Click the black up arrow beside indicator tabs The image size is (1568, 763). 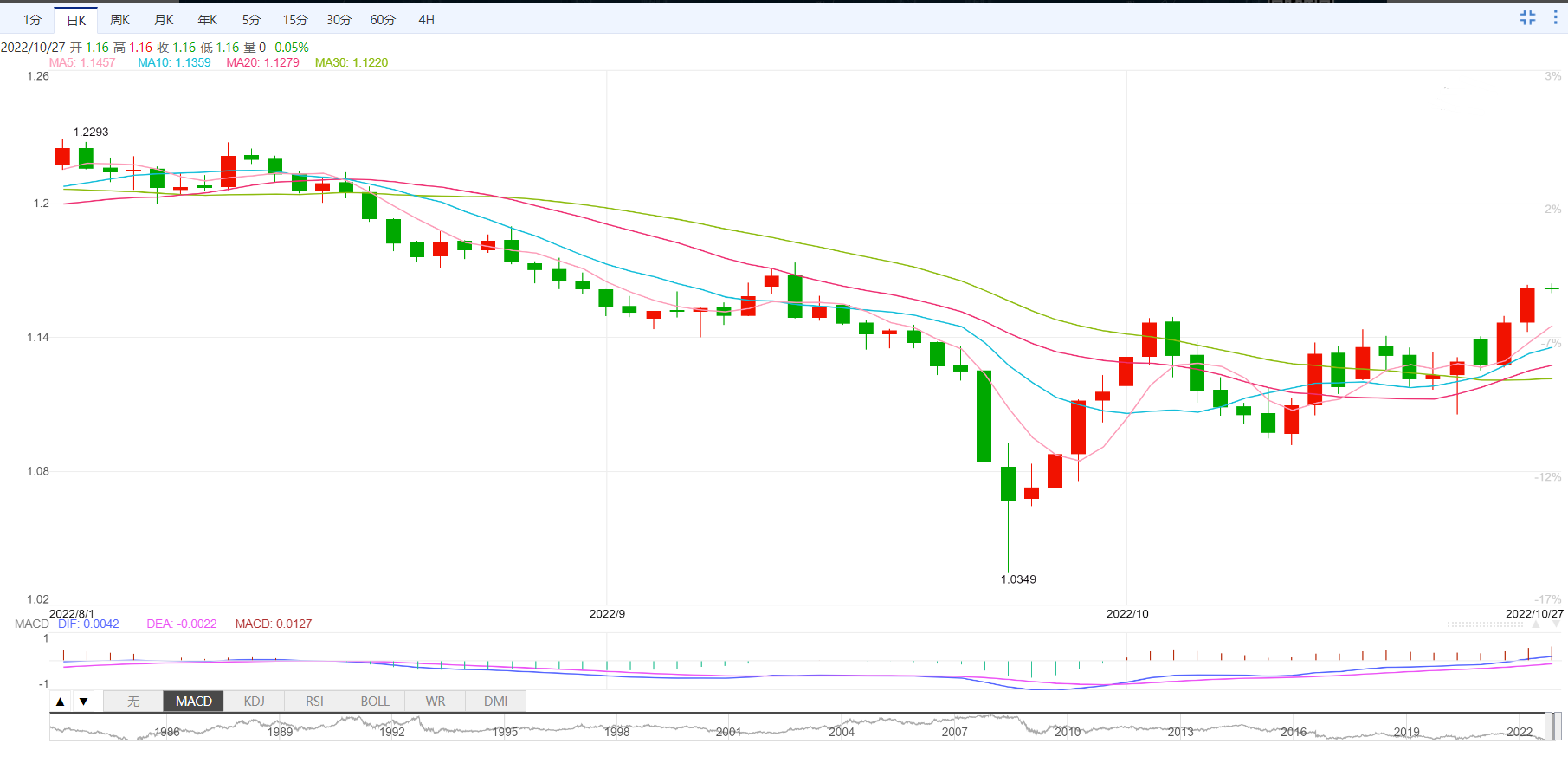pos(60,702)
